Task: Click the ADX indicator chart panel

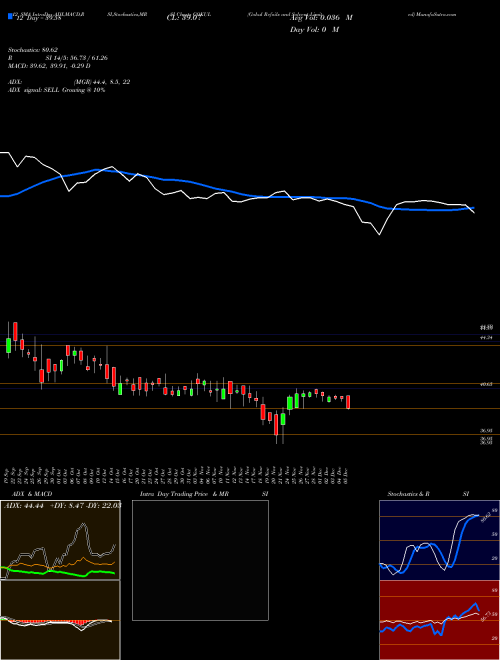Action: click(x=60, y=540)
